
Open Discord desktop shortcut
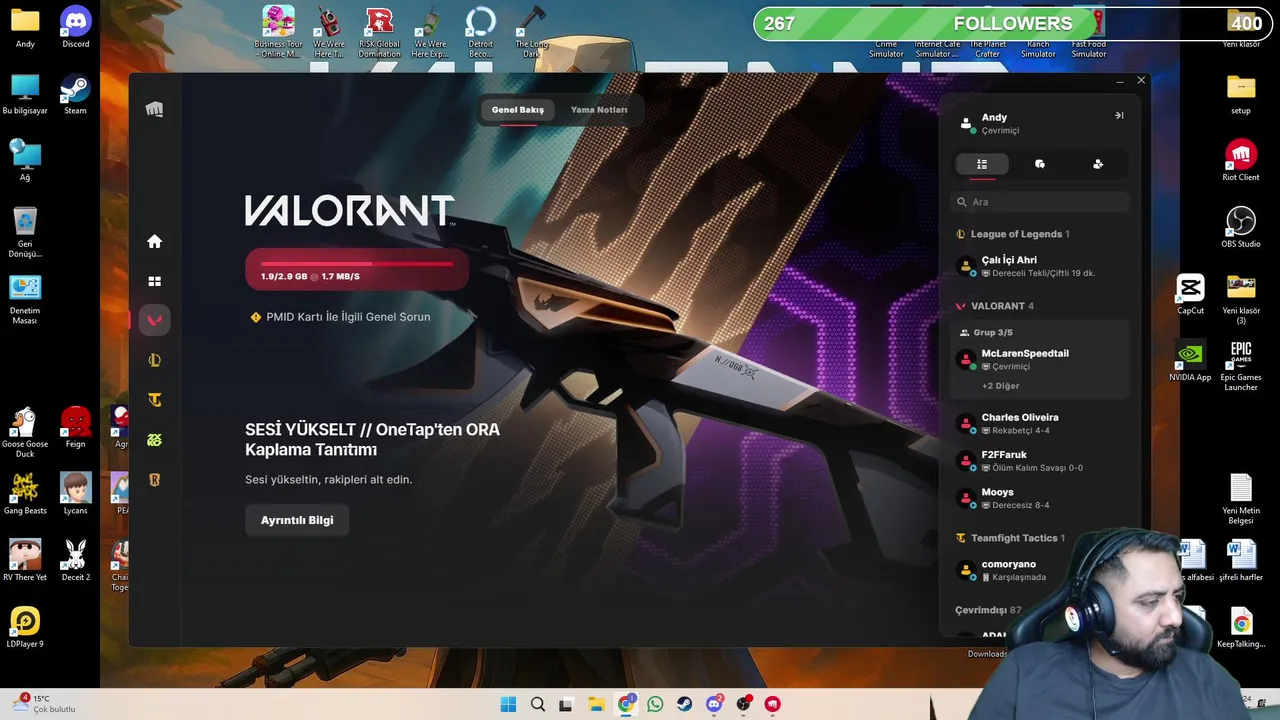pyautogui.click(x=76, y=28)
